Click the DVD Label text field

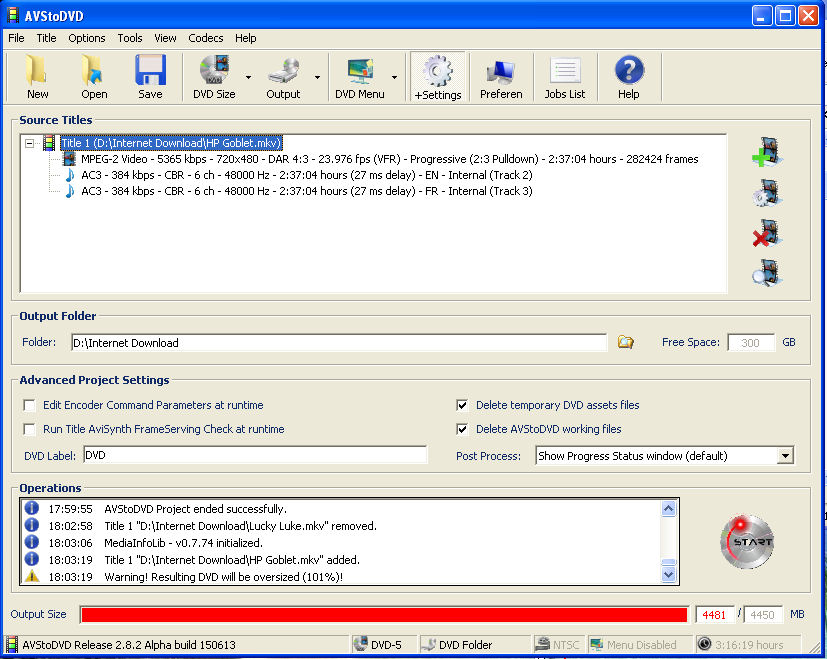click(255, 455)
